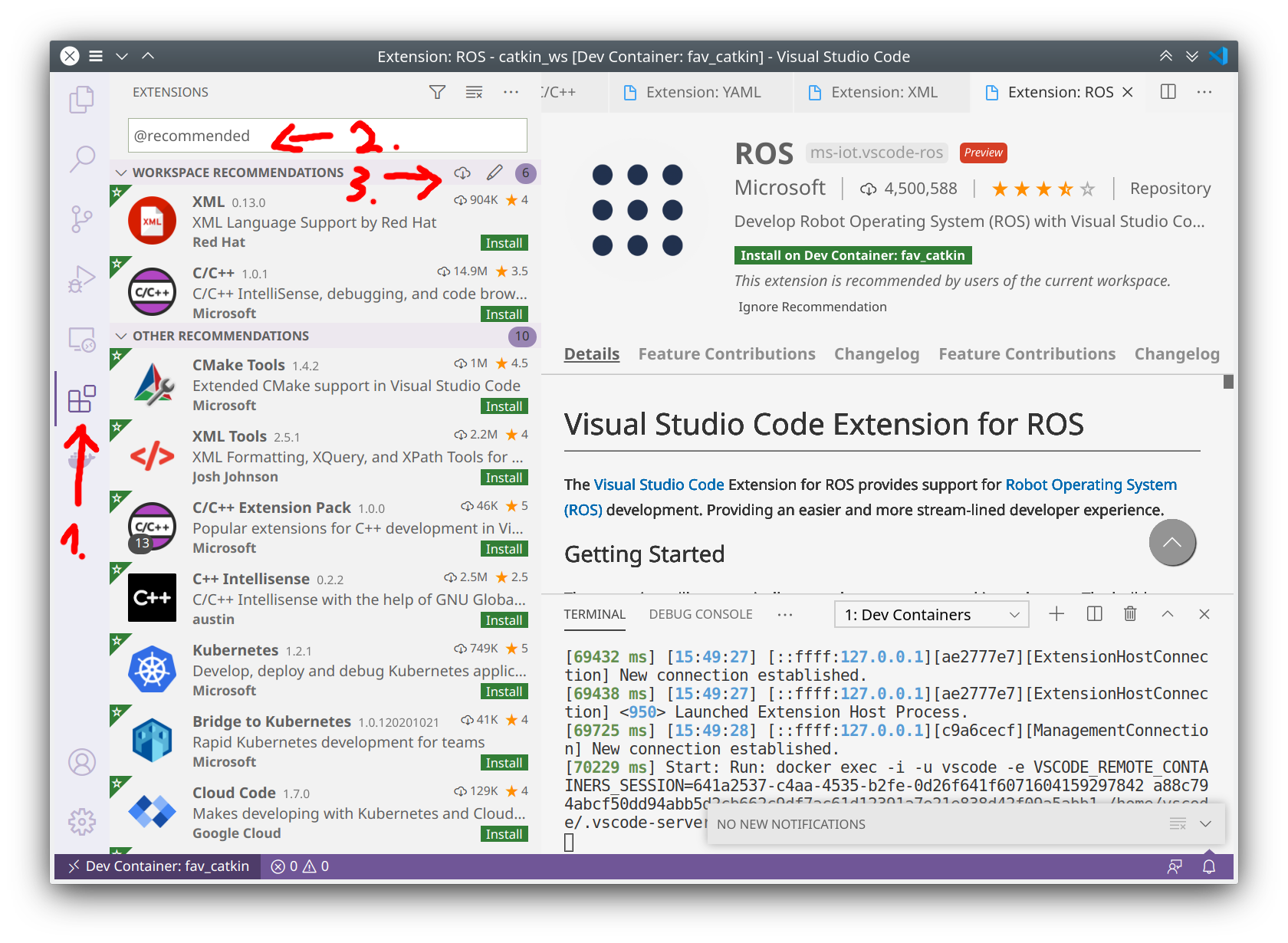
Task: Split the editor right
Action: (x=1168, y=92)
